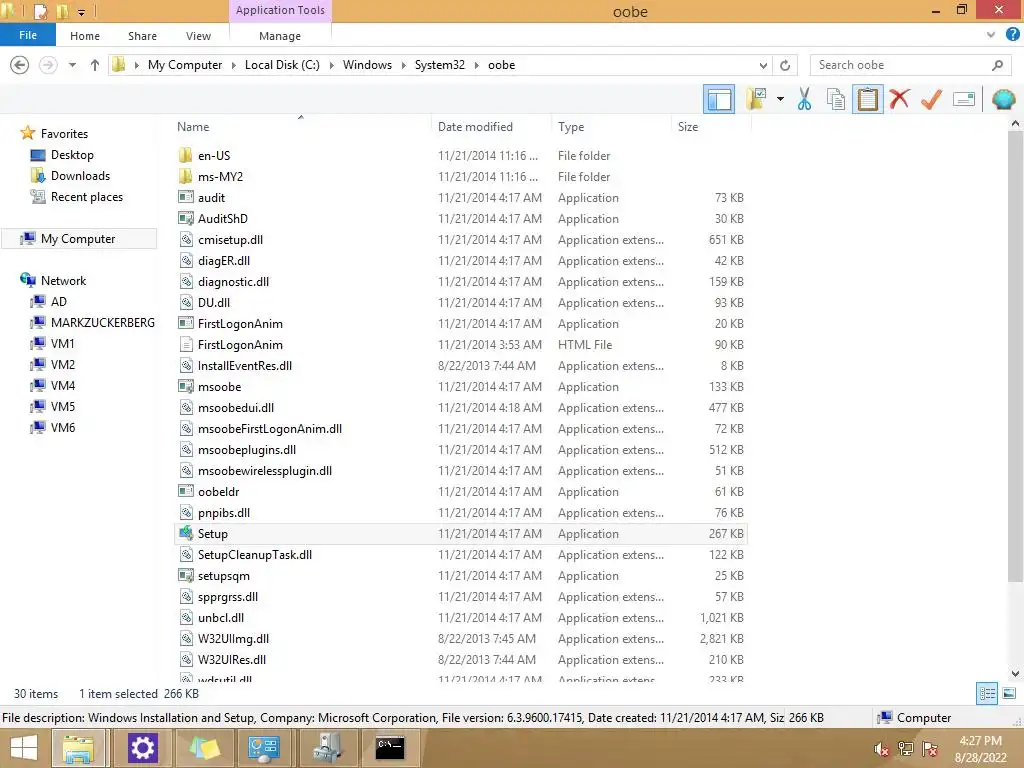
Task: Select MARKZUCKERBERG under Network
Action: [x=103, y=323]
